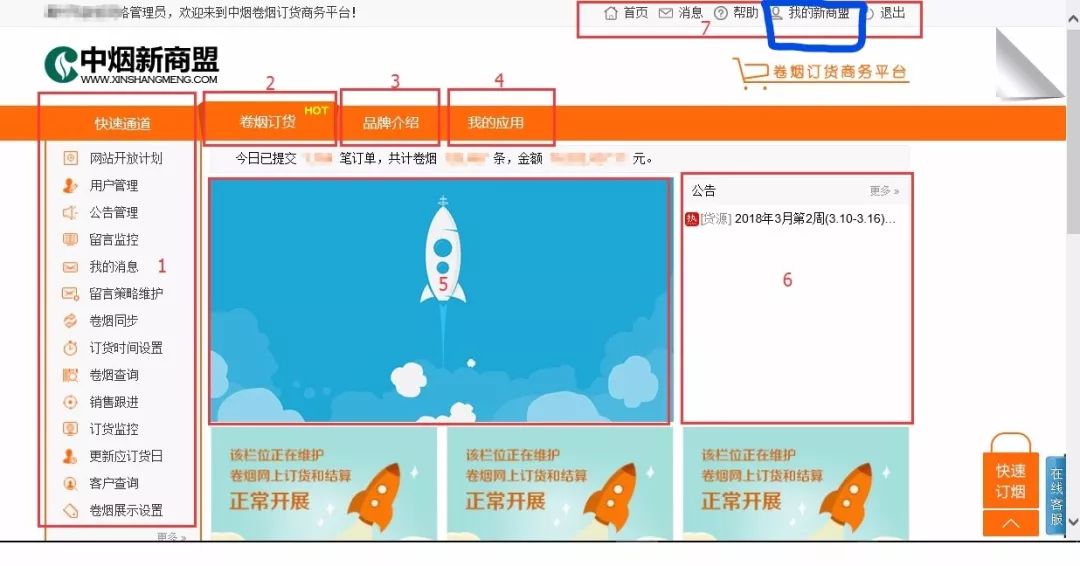Click the first 该栏位正在维护 banner
The image size is (1080, 566).
[x=324, y=484]
